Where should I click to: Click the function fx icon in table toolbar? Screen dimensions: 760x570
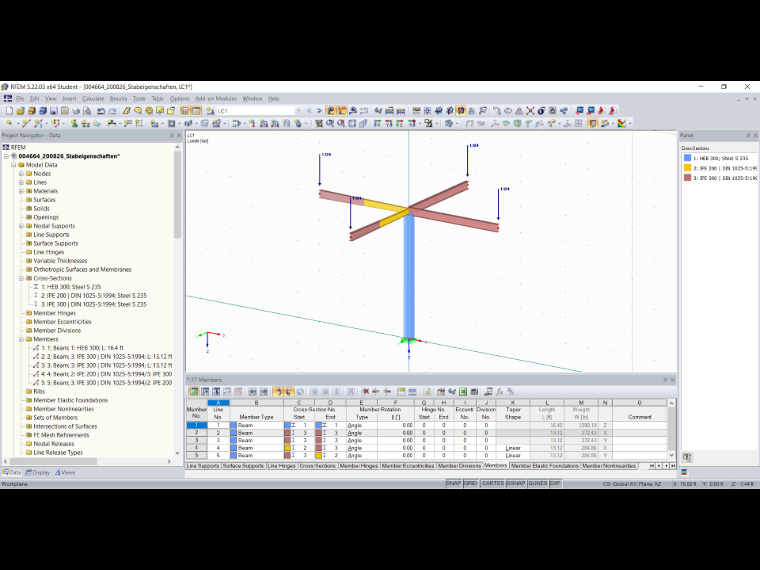500,392
